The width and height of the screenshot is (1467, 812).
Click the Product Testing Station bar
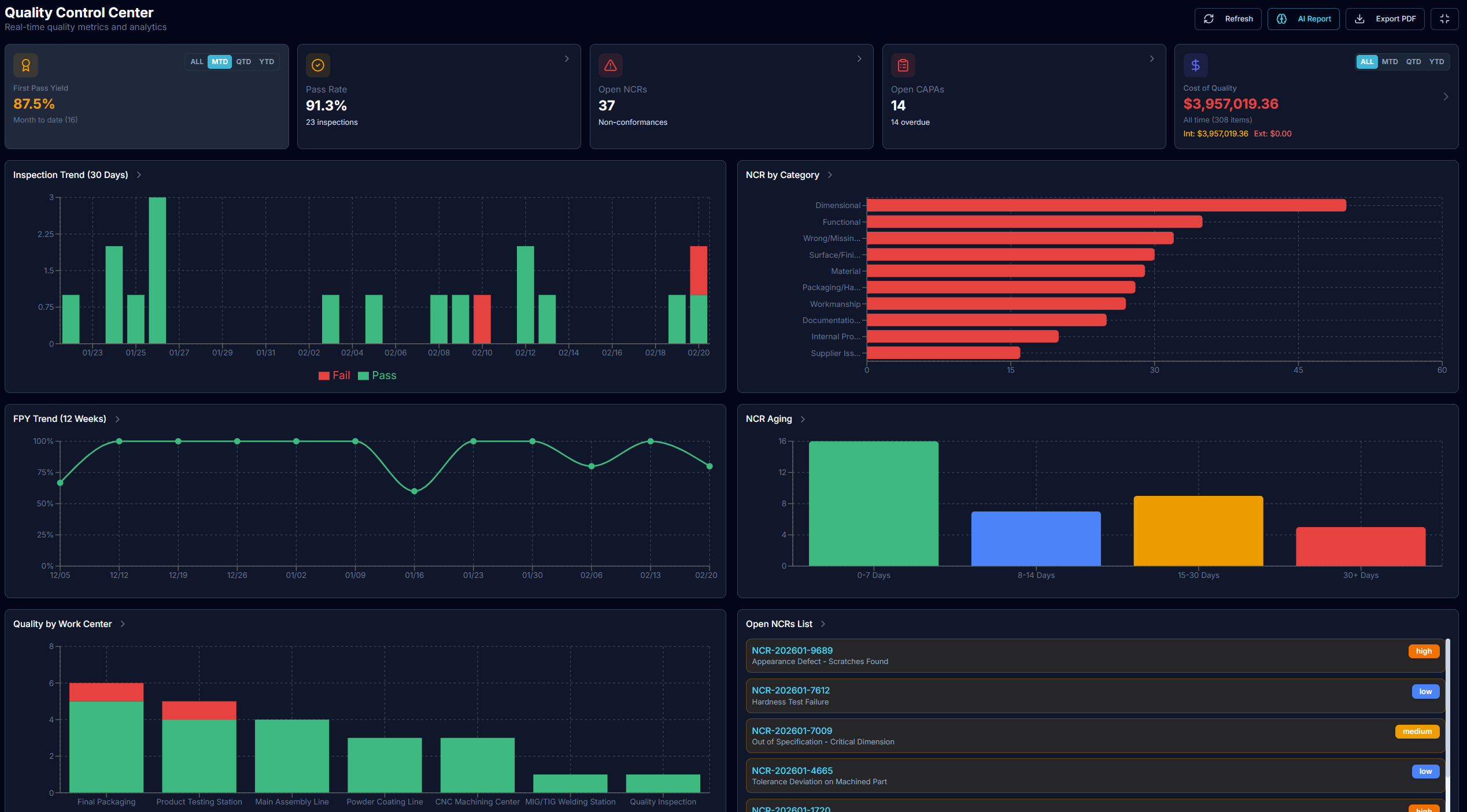coord(199,747)
